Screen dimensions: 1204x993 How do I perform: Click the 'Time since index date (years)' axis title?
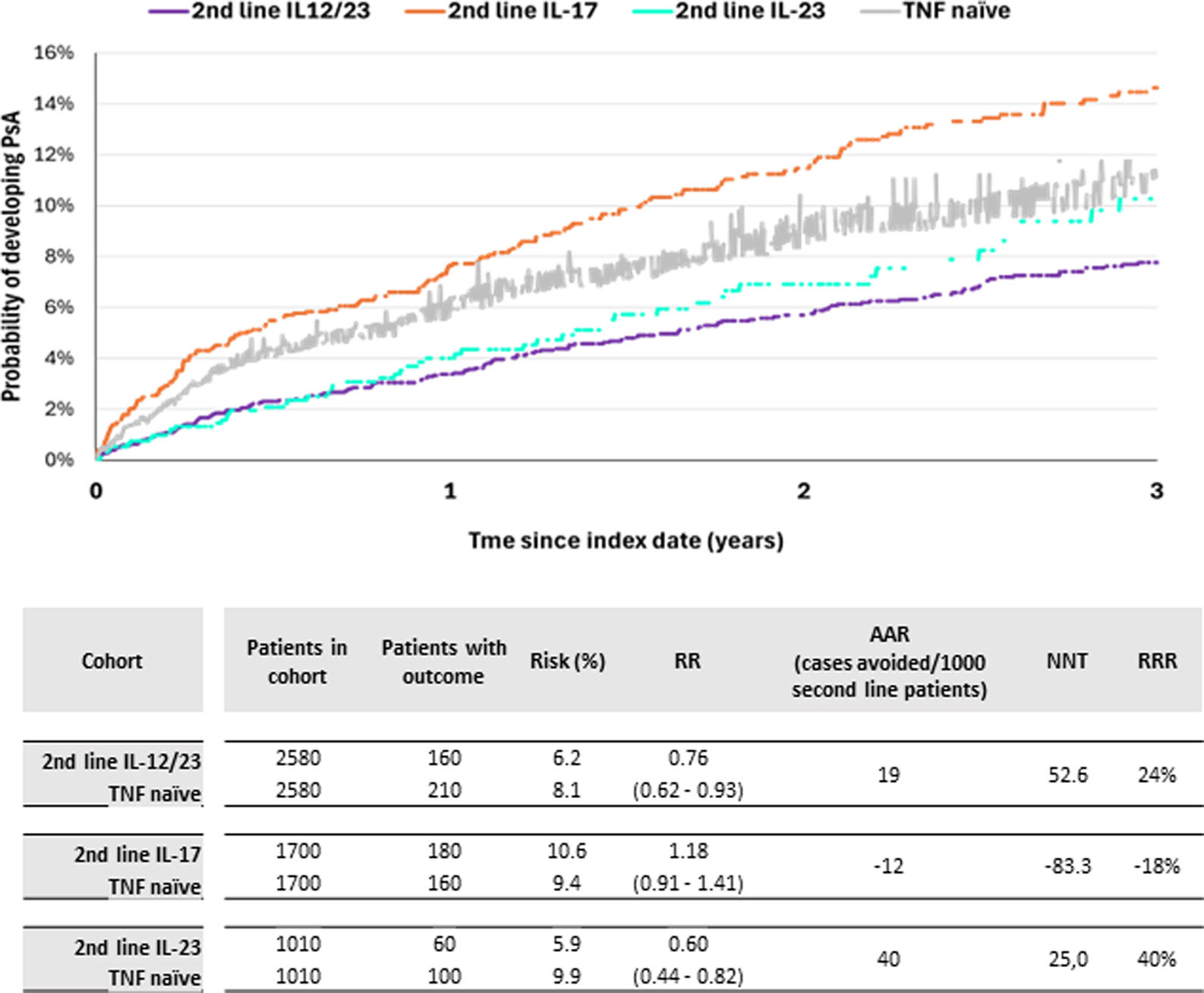point(626,541)
